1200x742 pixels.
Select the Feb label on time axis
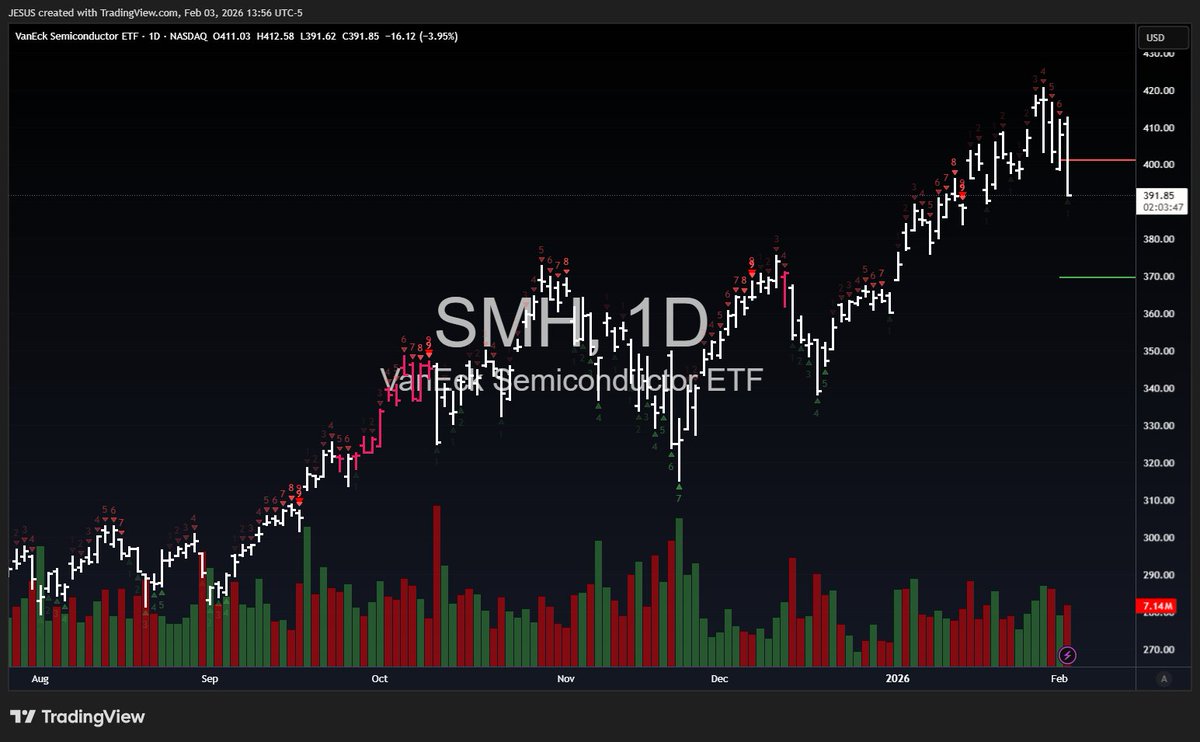(x=1060, y=678)
